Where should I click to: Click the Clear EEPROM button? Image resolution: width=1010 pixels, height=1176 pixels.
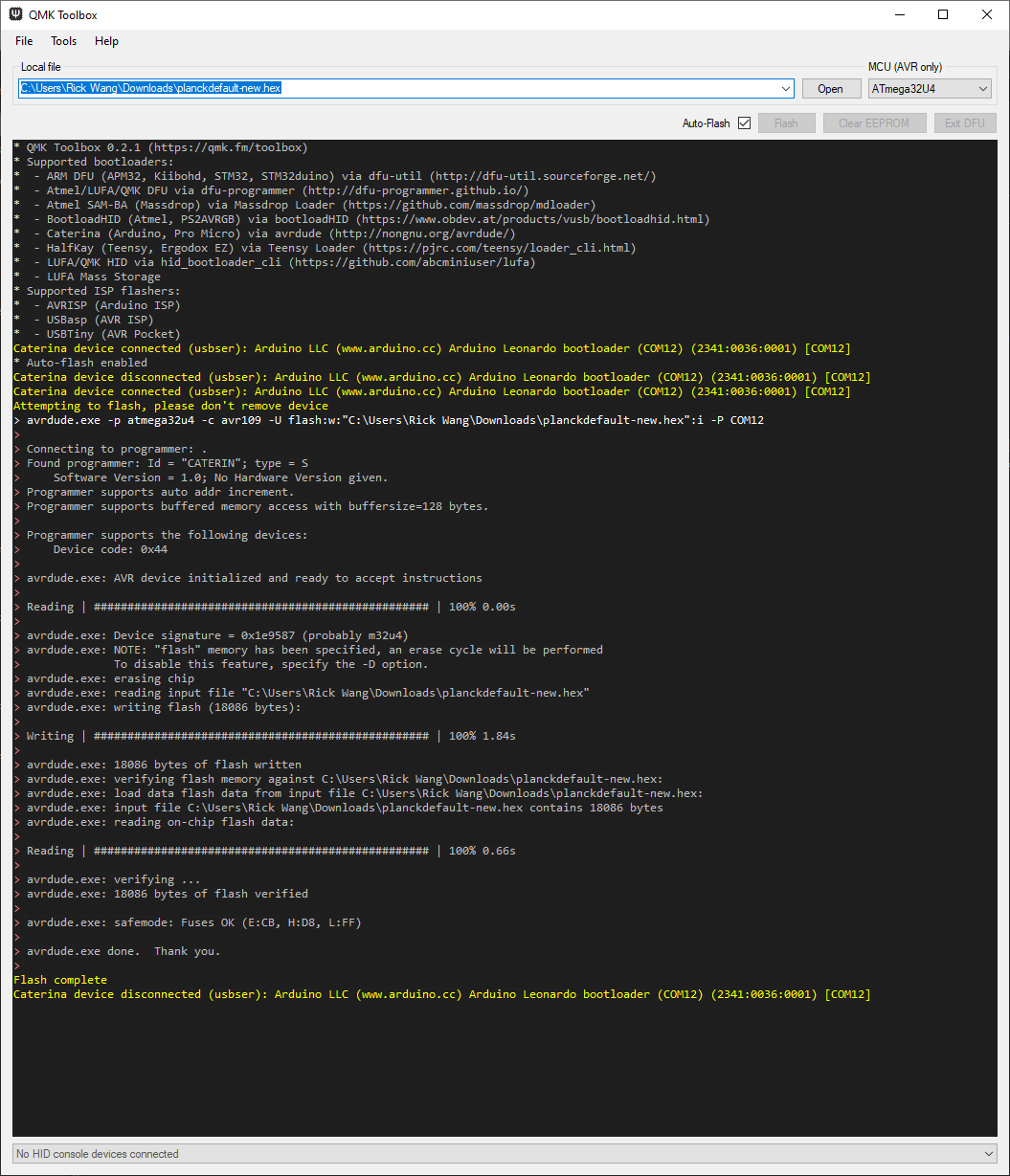point(874,122)
